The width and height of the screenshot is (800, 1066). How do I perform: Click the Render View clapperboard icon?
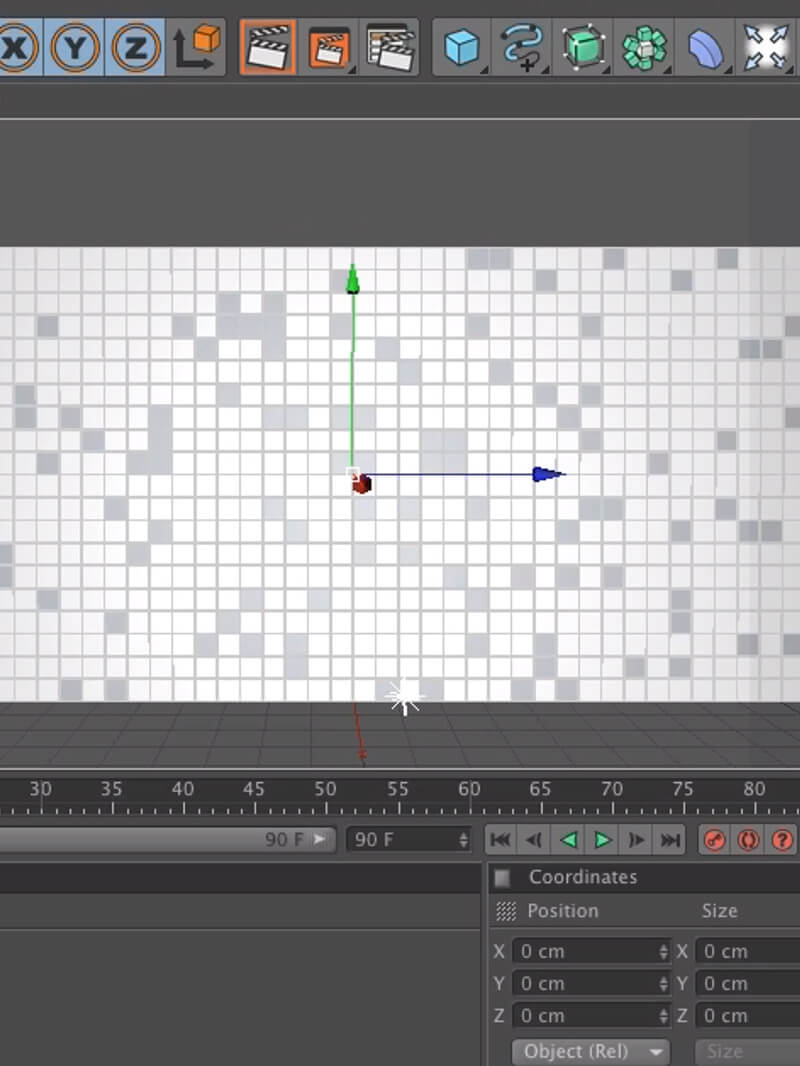point(268,47)
